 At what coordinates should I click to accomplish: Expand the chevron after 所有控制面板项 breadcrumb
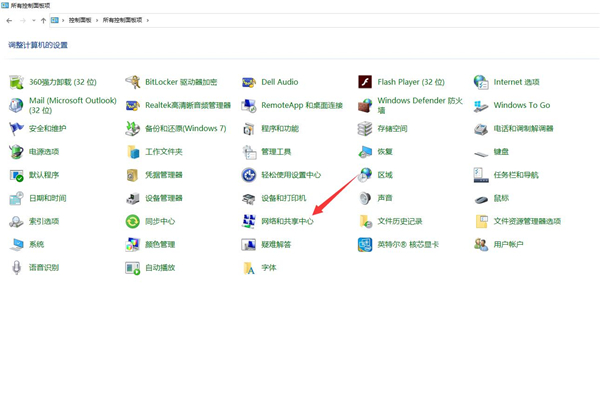(x=147, y=20)
